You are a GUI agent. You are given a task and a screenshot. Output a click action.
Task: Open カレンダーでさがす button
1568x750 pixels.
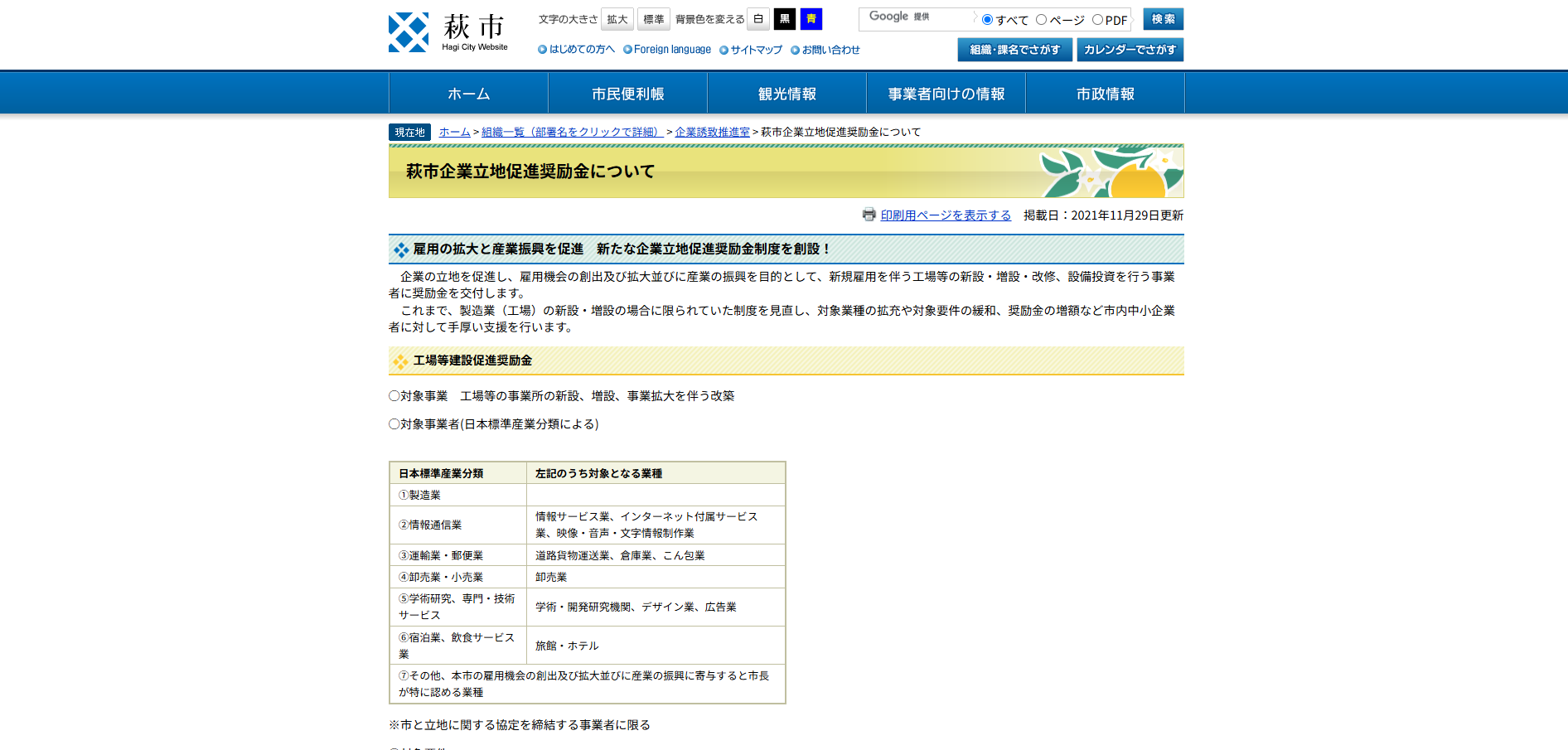[x=1130, y=50]
